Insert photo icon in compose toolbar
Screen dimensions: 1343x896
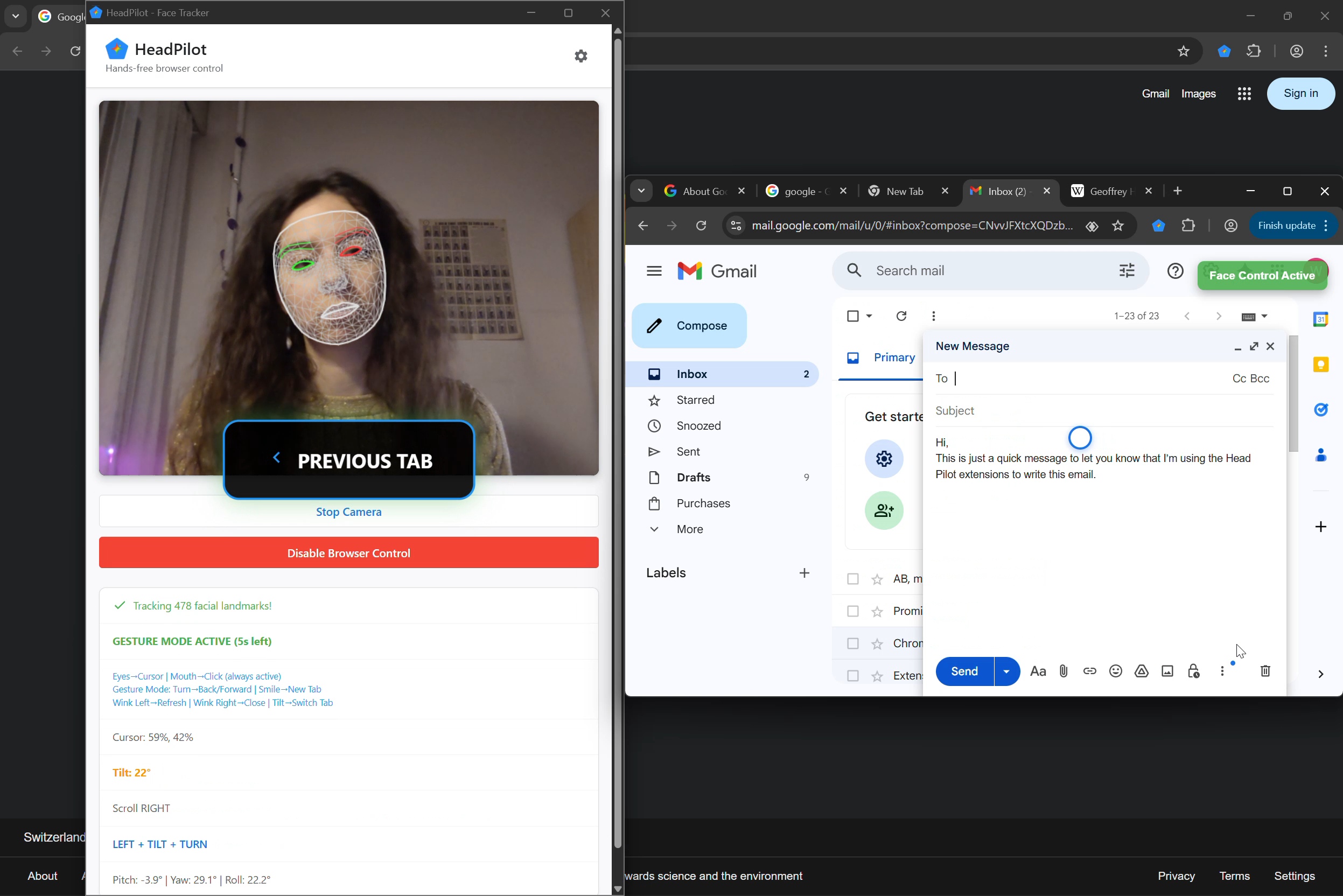coord(1167,671)
